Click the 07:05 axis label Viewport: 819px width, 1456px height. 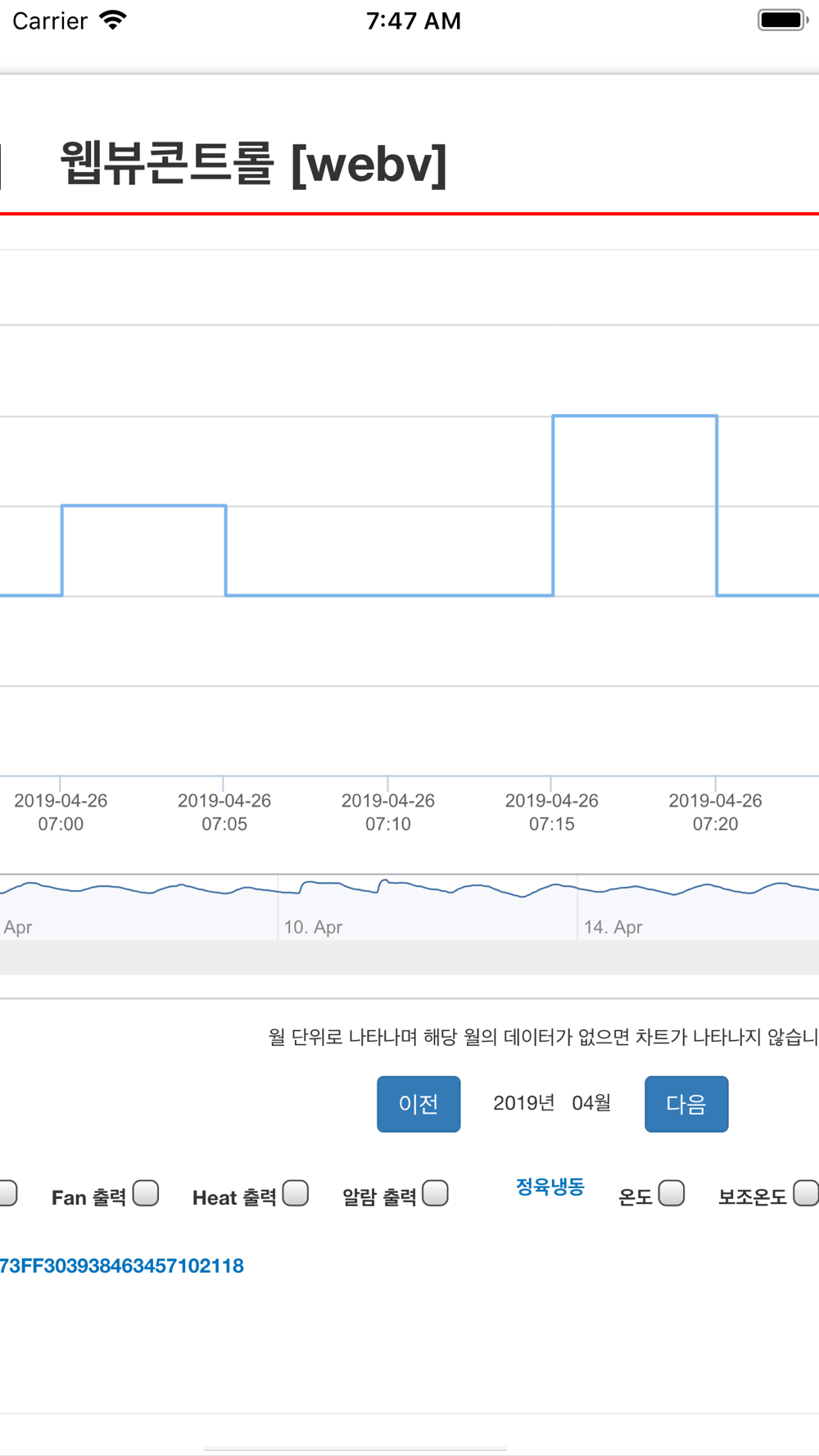click(x=224, y=812)
